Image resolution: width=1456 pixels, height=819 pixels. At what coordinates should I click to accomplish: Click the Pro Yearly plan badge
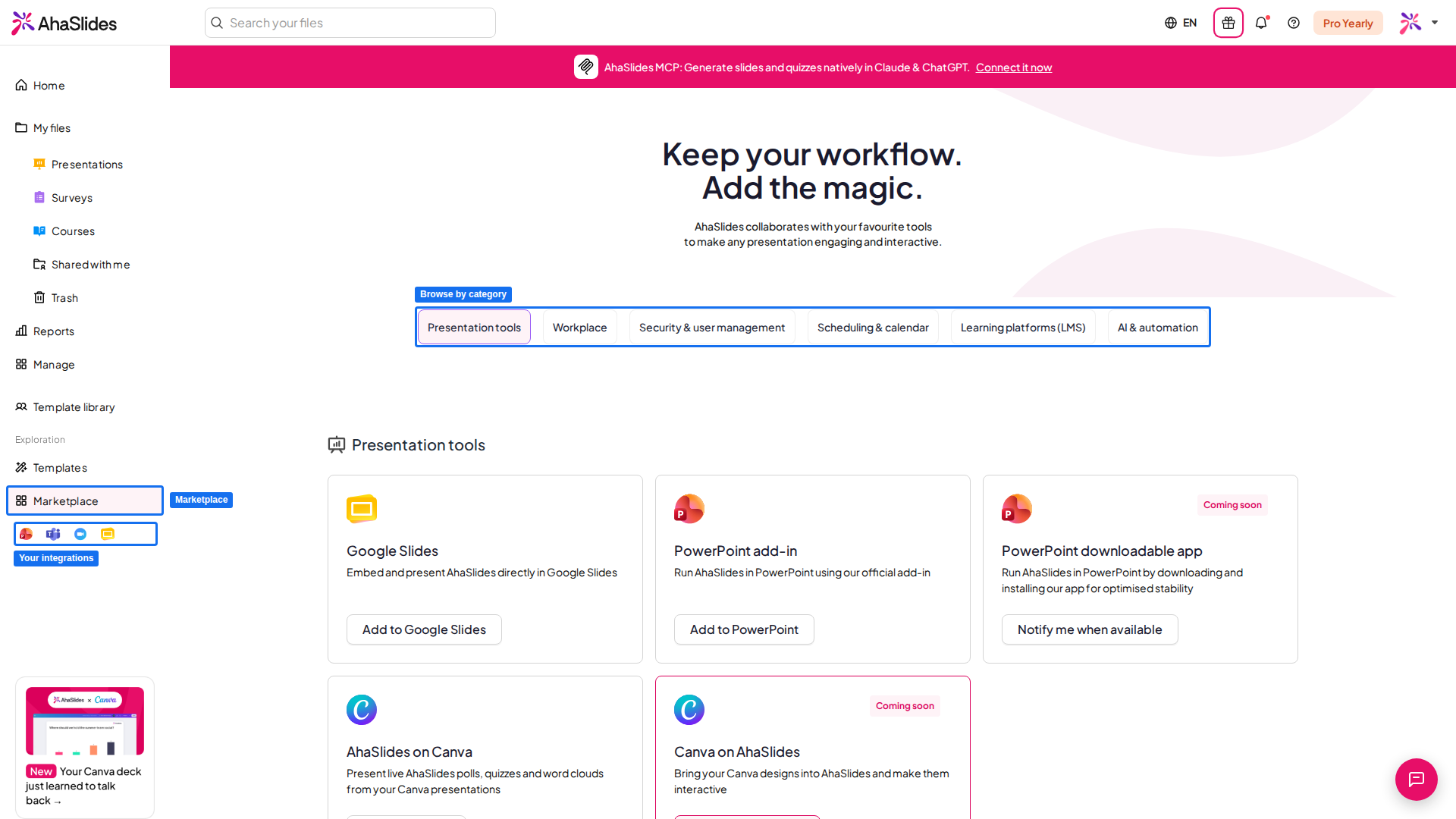pos(1348,23)
